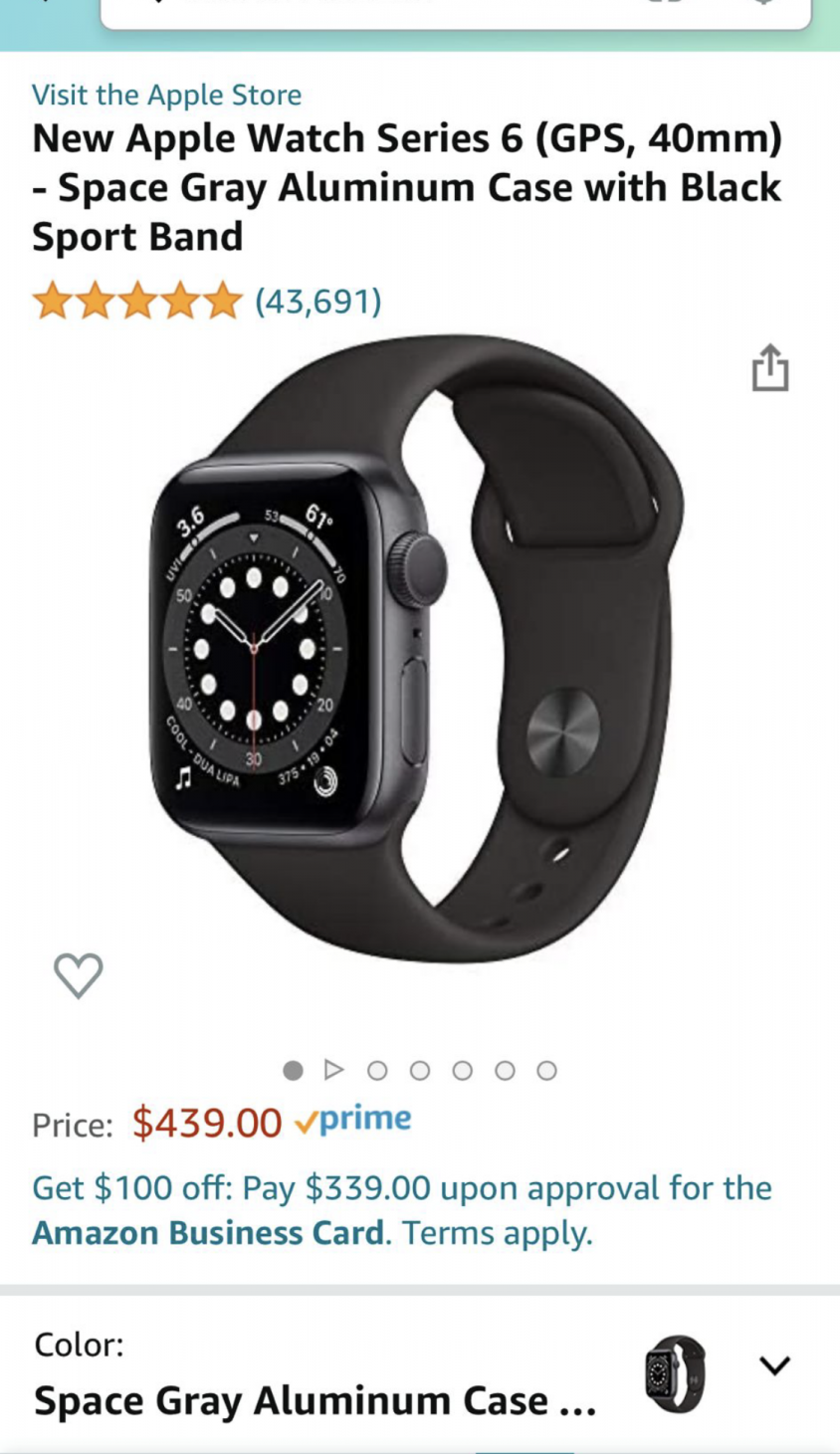Go to the third image carousel dot
840x1454 pixels.
tap(377, 1070)
